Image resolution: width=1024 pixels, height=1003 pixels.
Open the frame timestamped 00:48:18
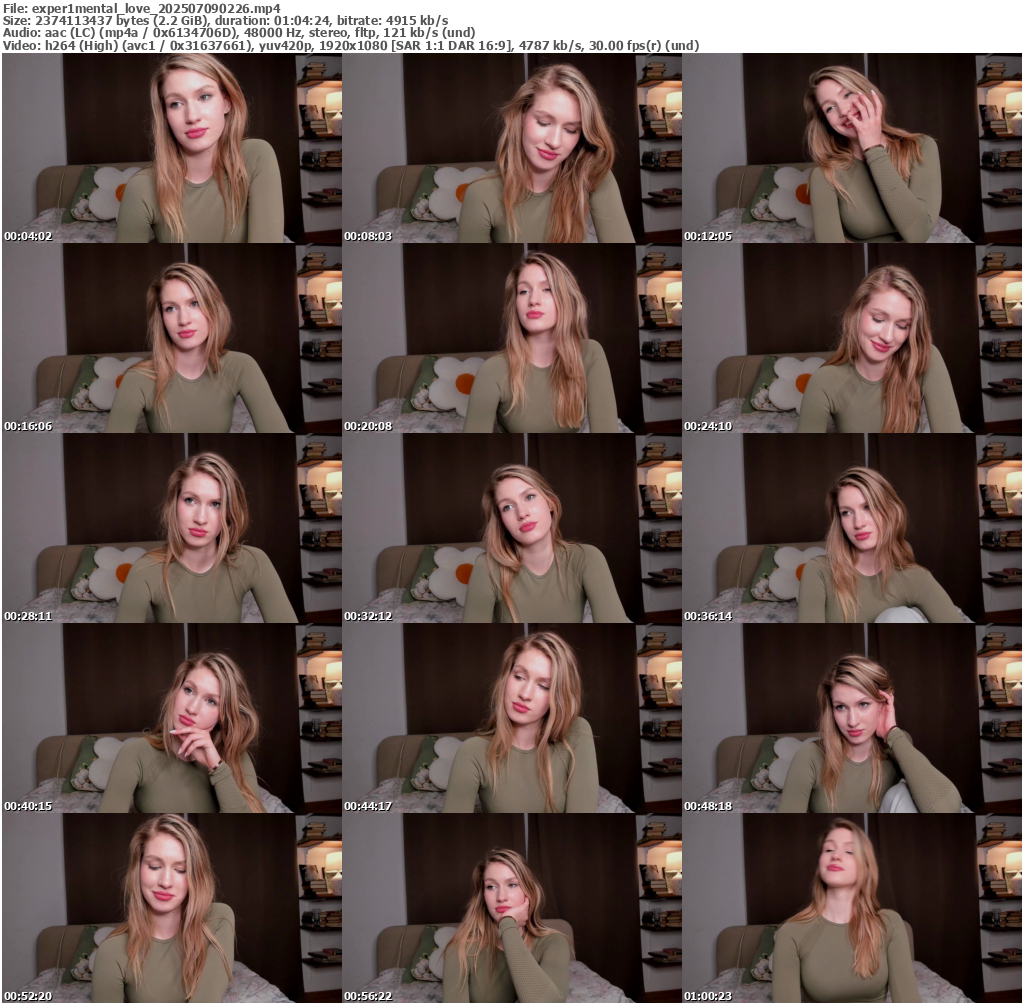852,718
